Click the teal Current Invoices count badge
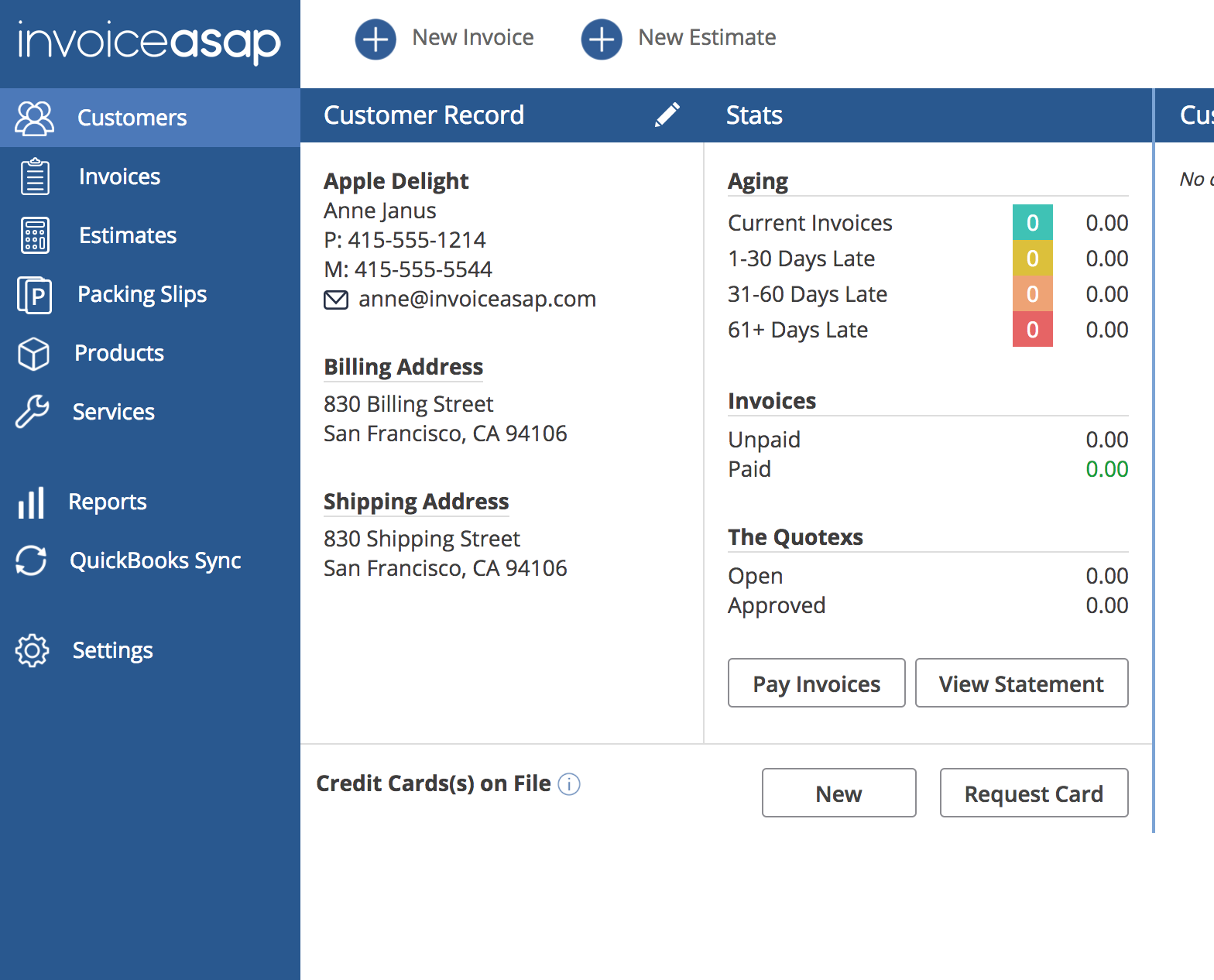 pos(1032,223)
